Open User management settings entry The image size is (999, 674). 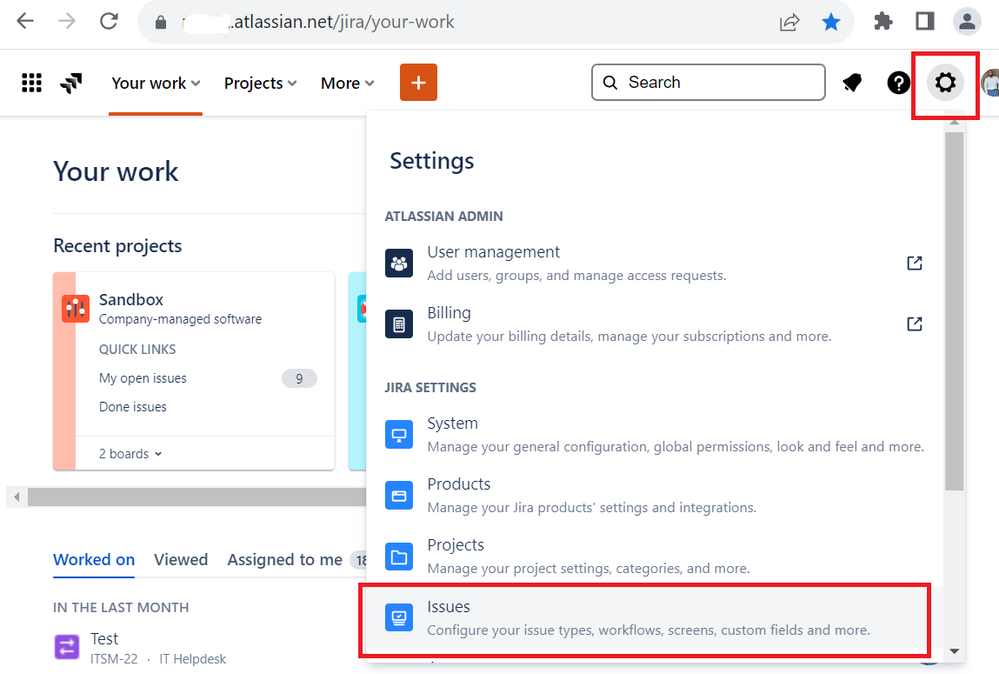click(654, 263)
